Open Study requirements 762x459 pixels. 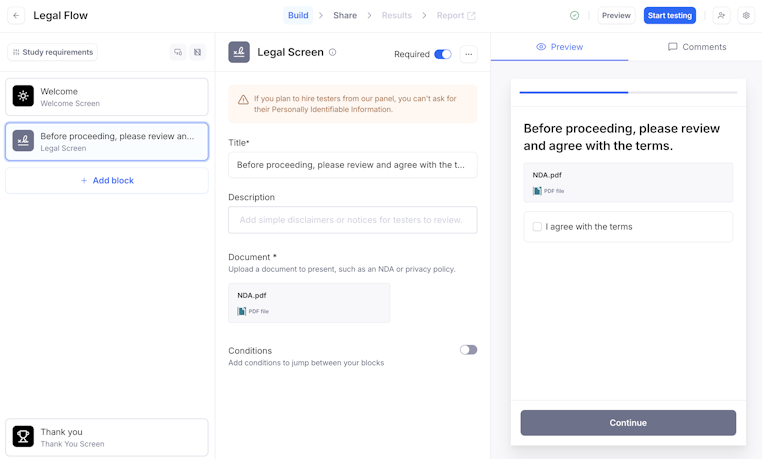pyautogui.click(x=52, y=52)
